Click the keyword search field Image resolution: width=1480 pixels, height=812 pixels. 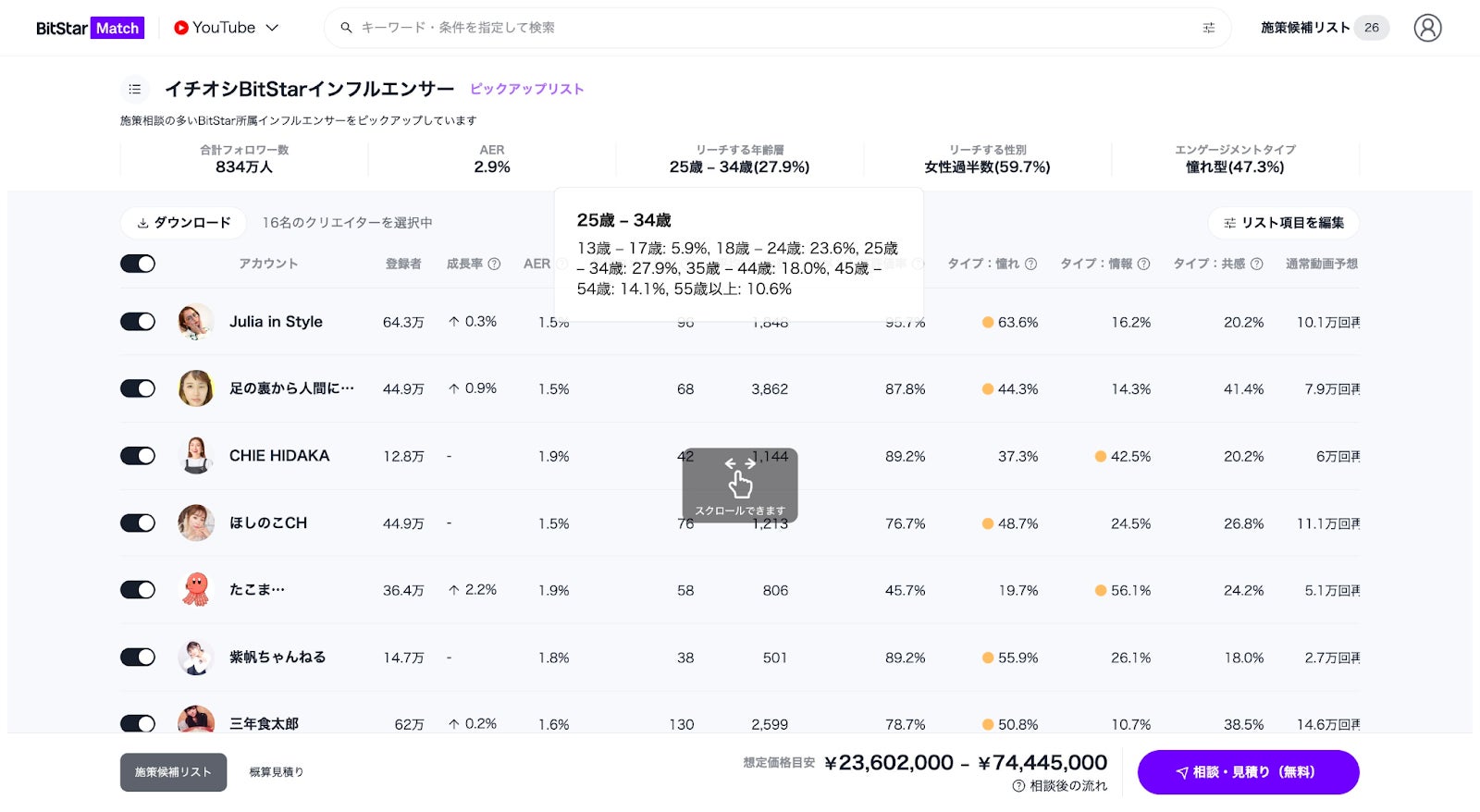coord(768,28)
